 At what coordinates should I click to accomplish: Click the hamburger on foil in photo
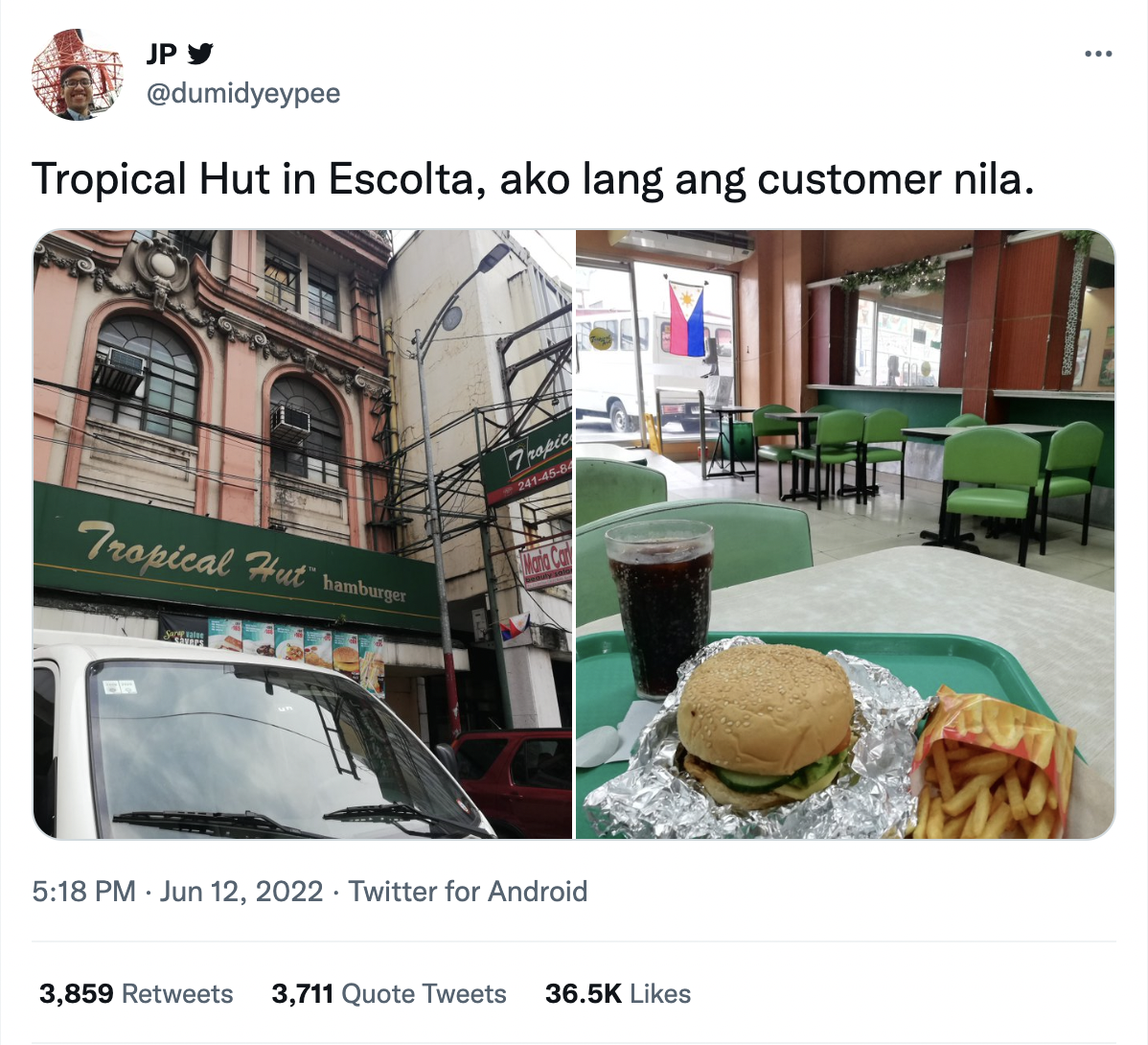coord(765,726)
